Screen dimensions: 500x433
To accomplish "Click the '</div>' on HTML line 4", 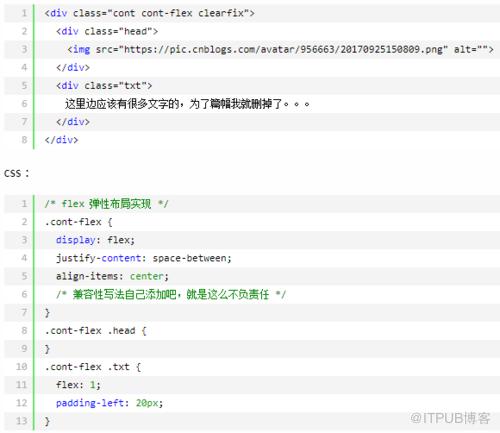I will pos(73,68).
